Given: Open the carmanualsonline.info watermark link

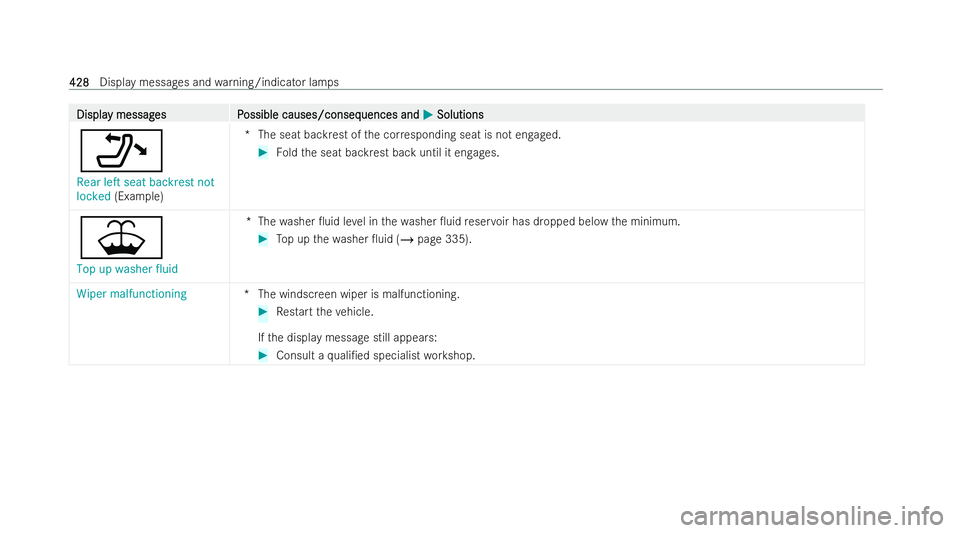Looking at the screenshot, I should click(812, 516).
